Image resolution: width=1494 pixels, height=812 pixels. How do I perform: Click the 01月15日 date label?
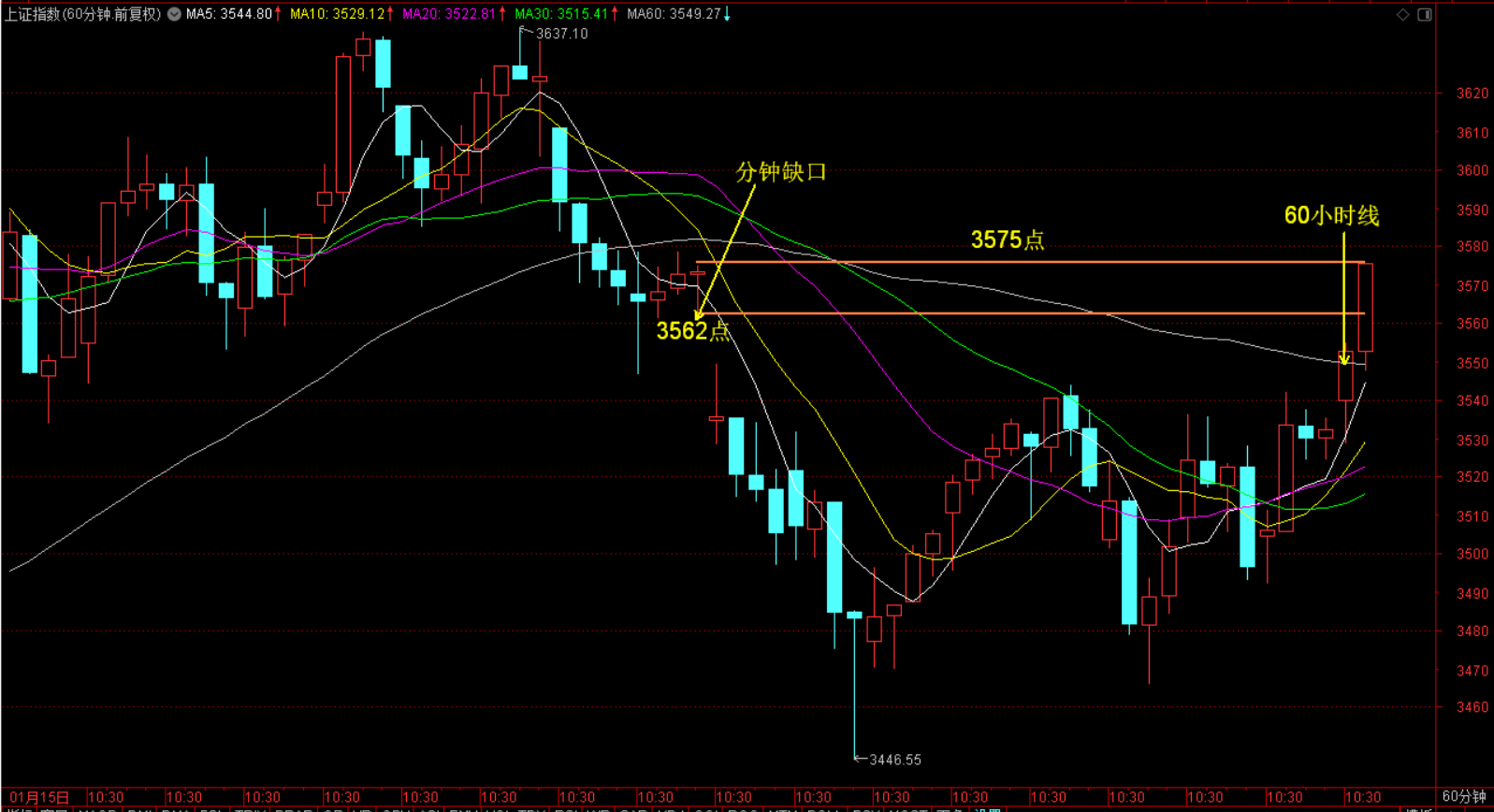click(39, 797)
